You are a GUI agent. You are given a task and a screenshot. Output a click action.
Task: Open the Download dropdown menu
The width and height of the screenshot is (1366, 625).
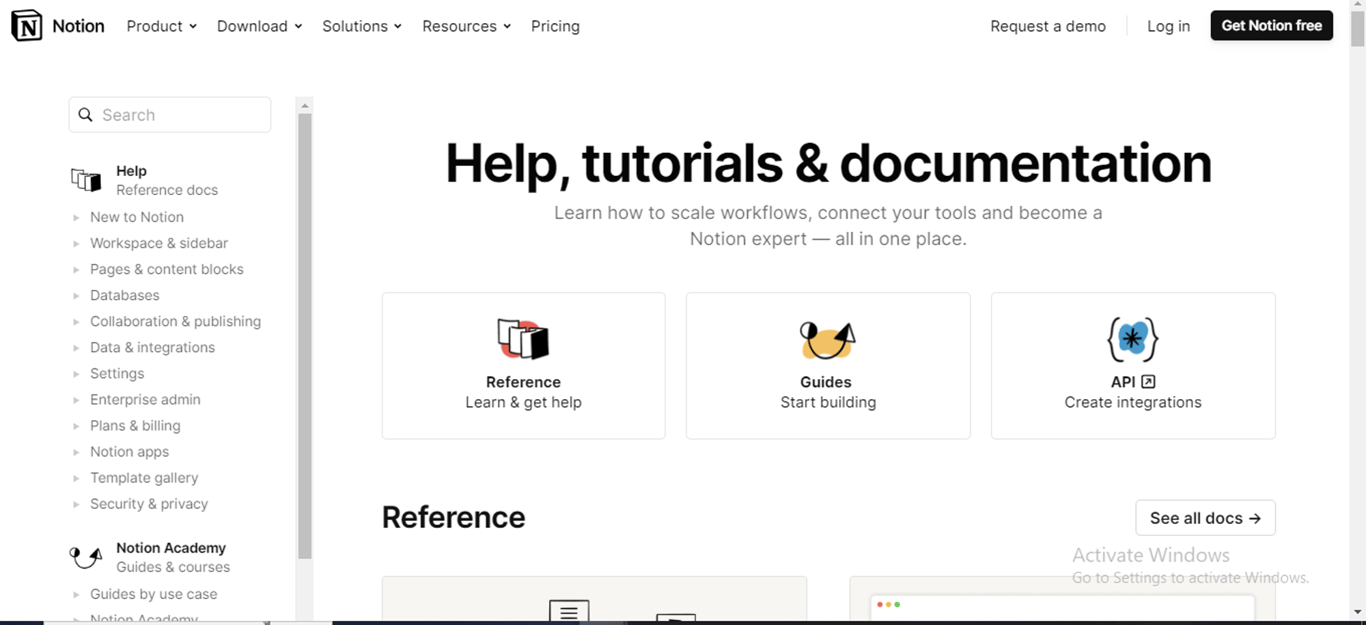pyautogui.click(x=259, y=26)
